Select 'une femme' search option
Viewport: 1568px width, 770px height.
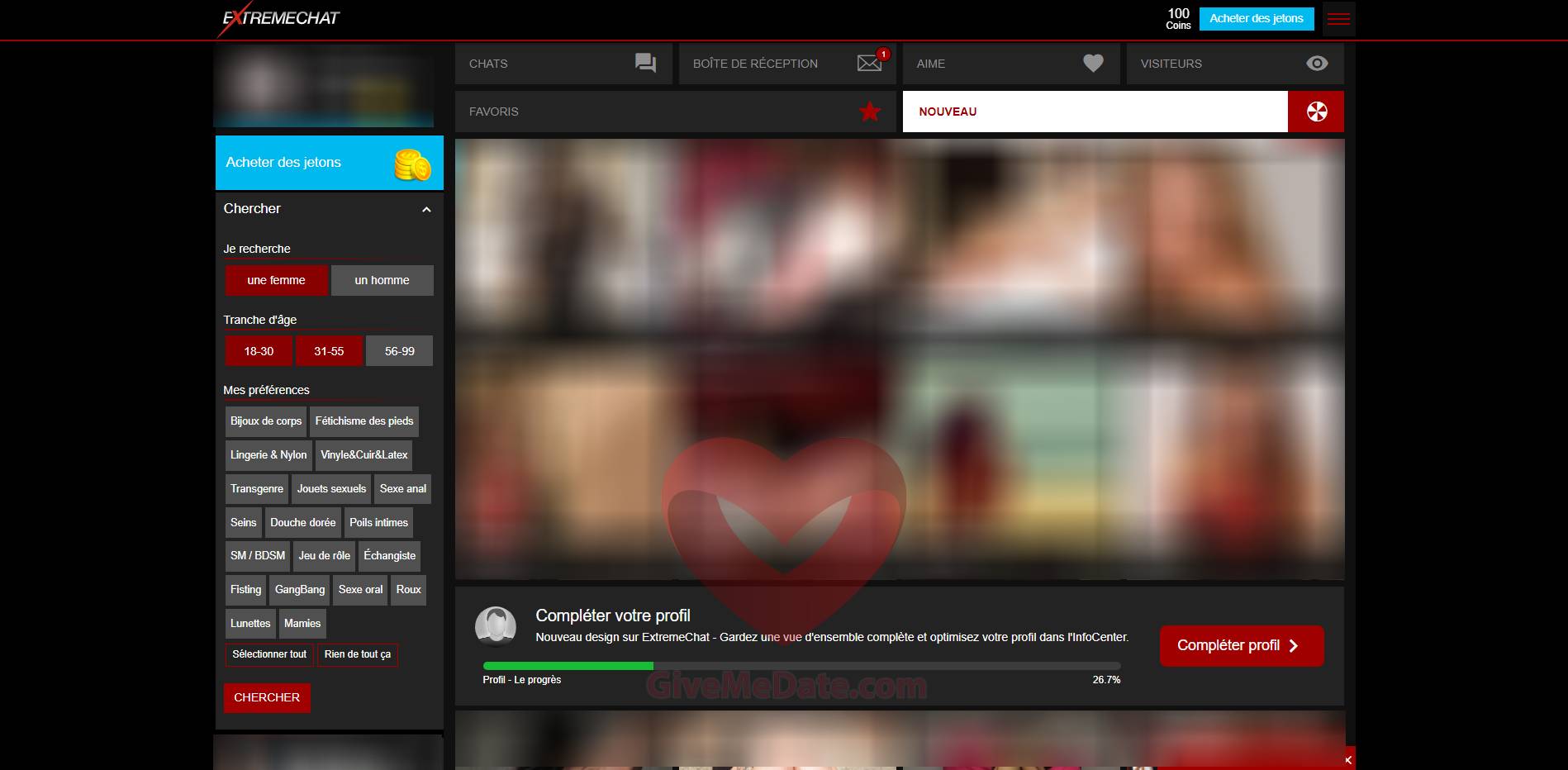pos(276,280)
